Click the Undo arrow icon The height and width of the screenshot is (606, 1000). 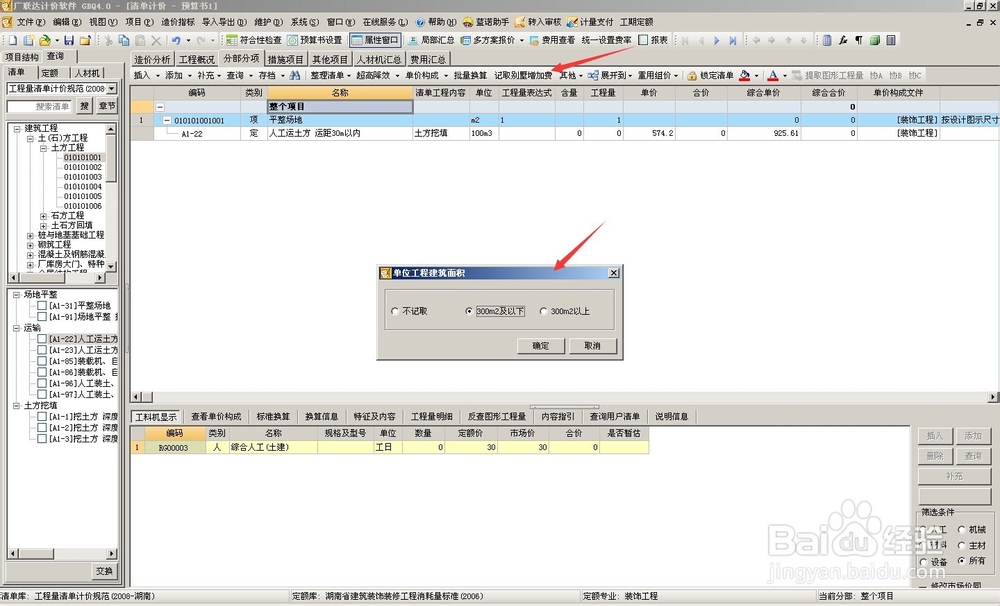(x=176, y=40)
